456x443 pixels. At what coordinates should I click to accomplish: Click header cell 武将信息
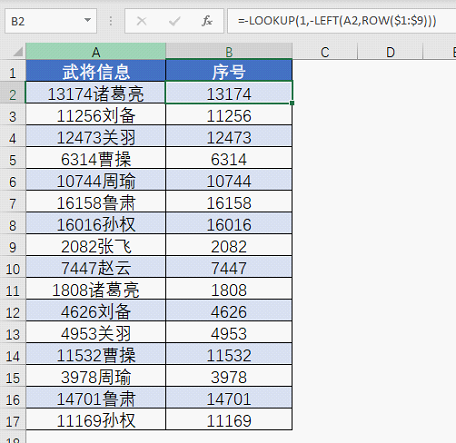click(96, 71)
